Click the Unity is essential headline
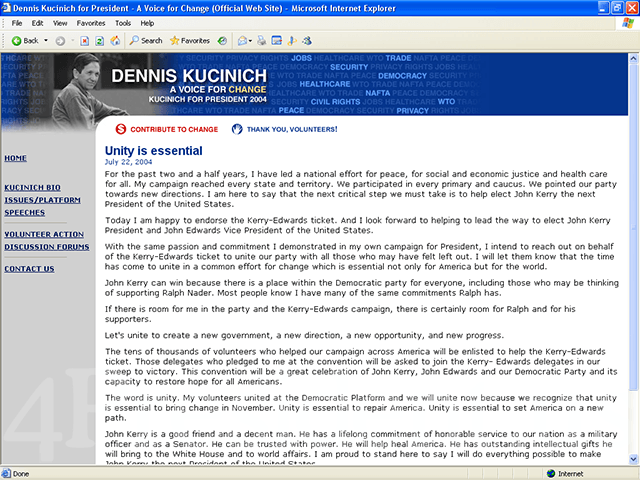Screen dimensions: 640x480 pos(153,151)
